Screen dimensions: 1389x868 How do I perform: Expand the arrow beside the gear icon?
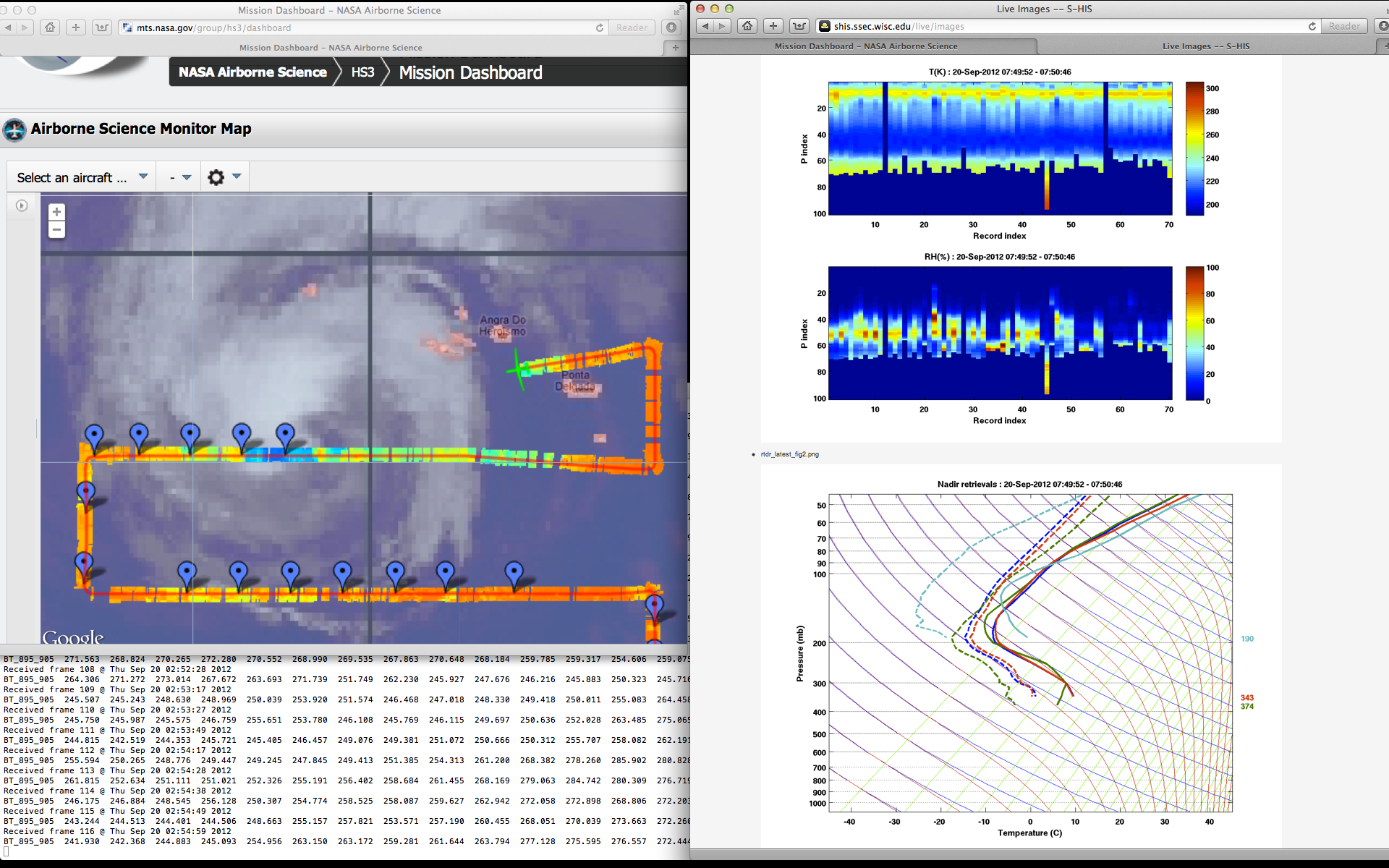click(x=237, y=176)
